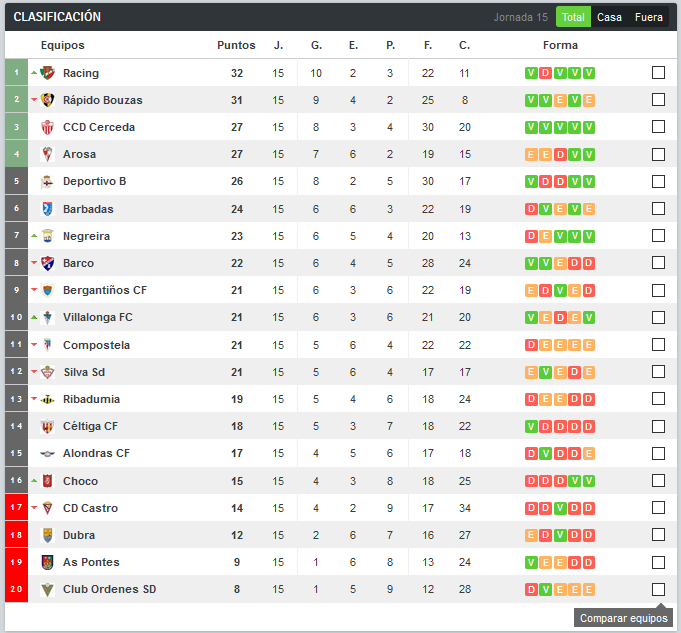Select the Dubra comparison checkbox
The image size is (681, 633).
click(658, 535)
